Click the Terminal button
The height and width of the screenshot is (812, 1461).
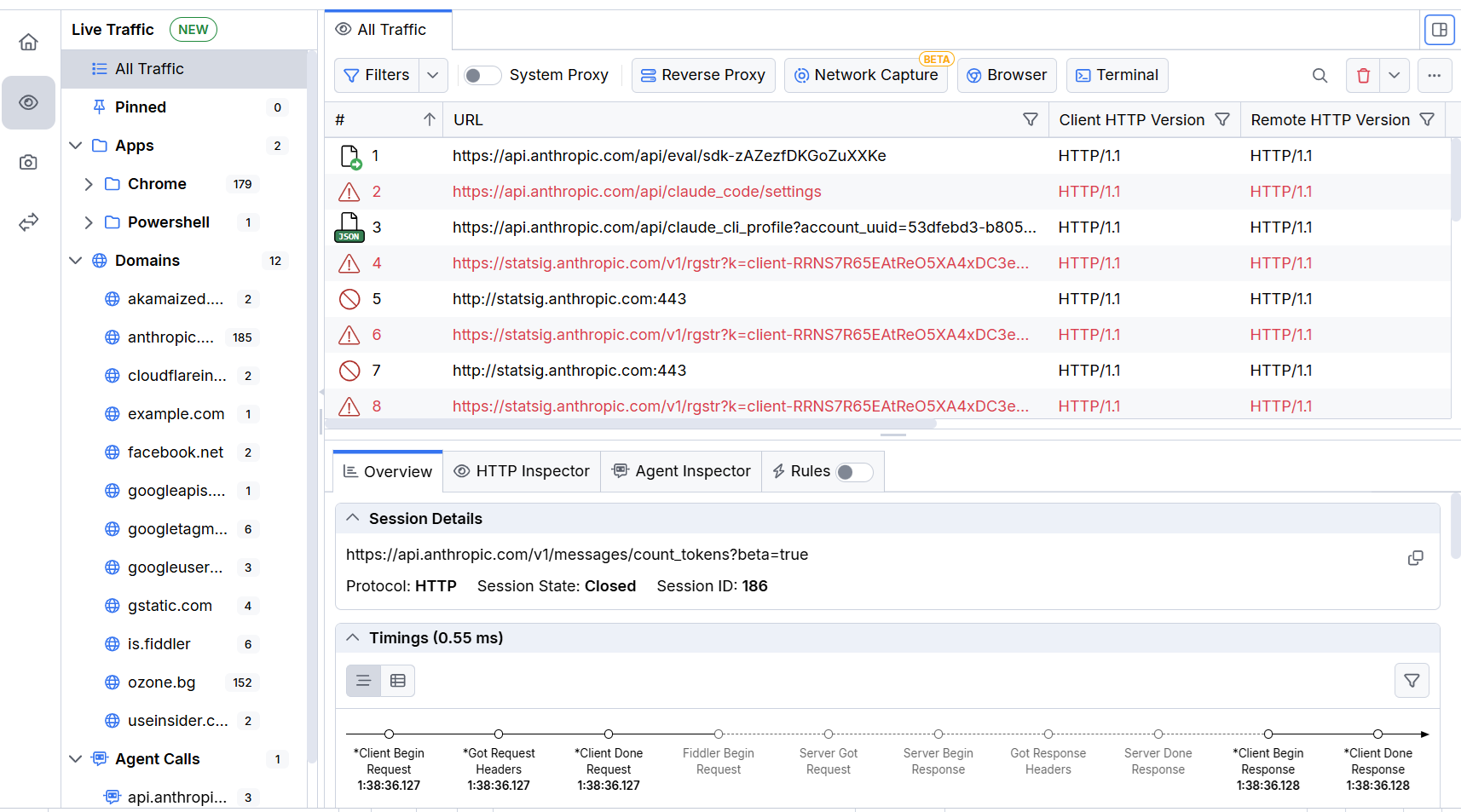point(1117,75)
